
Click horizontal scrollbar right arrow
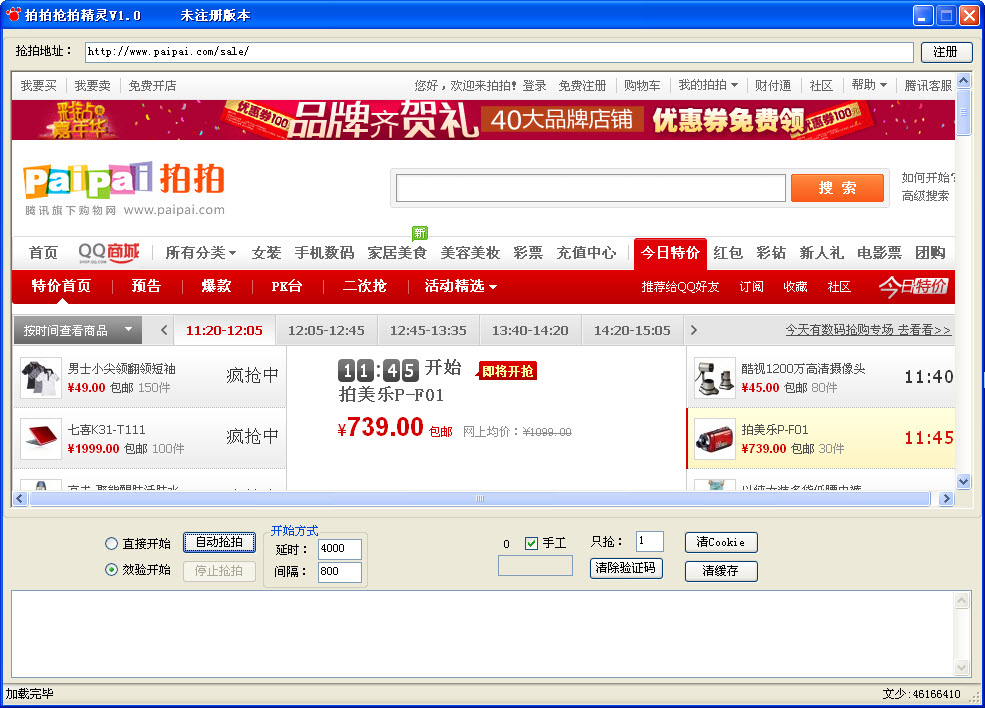(x=946, y=498)
